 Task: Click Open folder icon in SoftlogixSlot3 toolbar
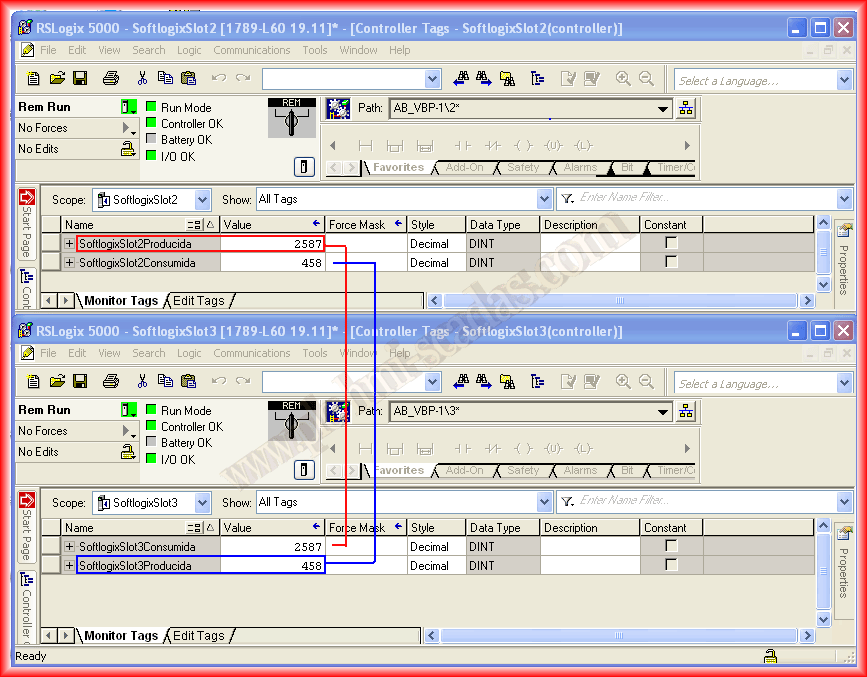(x=57, y=381)
